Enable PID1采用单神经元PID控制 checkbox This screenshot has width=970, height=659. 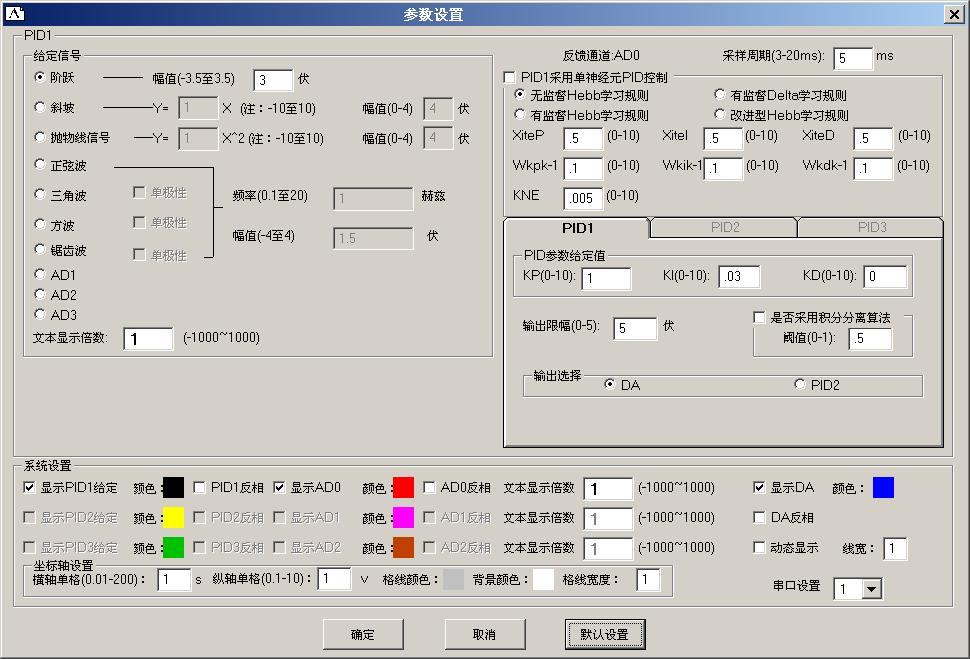tap(510, 77)
